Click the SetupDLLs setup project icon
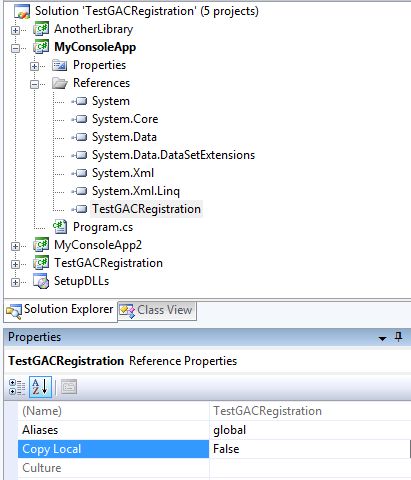 tap(41, 281)
